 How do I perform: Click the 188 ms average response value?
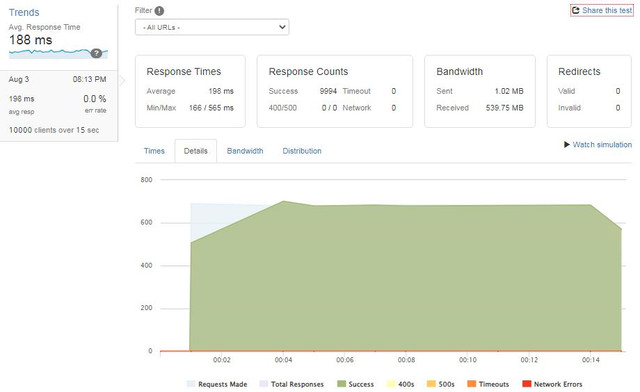[31, 40]
